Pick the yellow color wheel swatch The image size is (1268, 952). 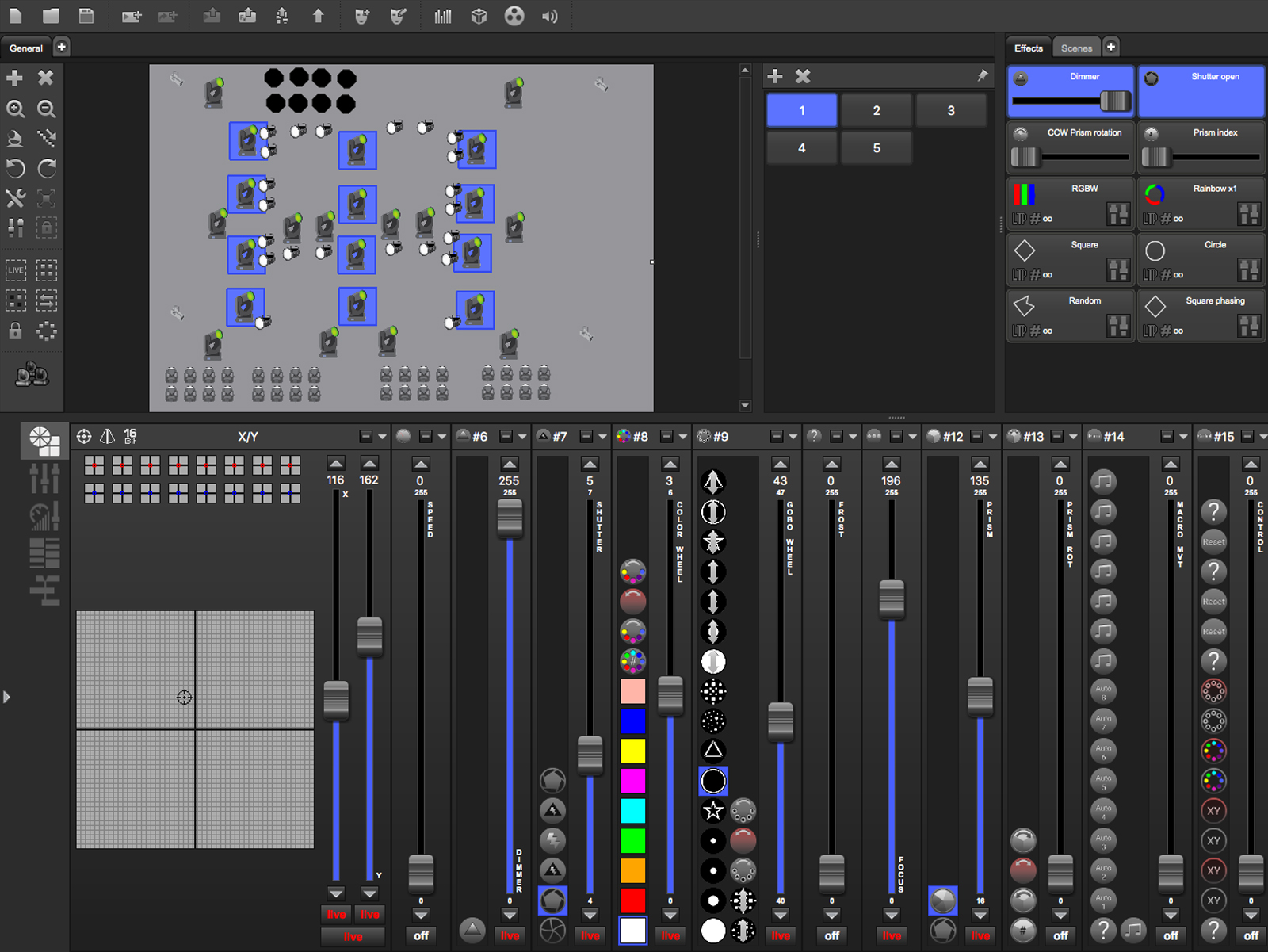click(632, 751)
